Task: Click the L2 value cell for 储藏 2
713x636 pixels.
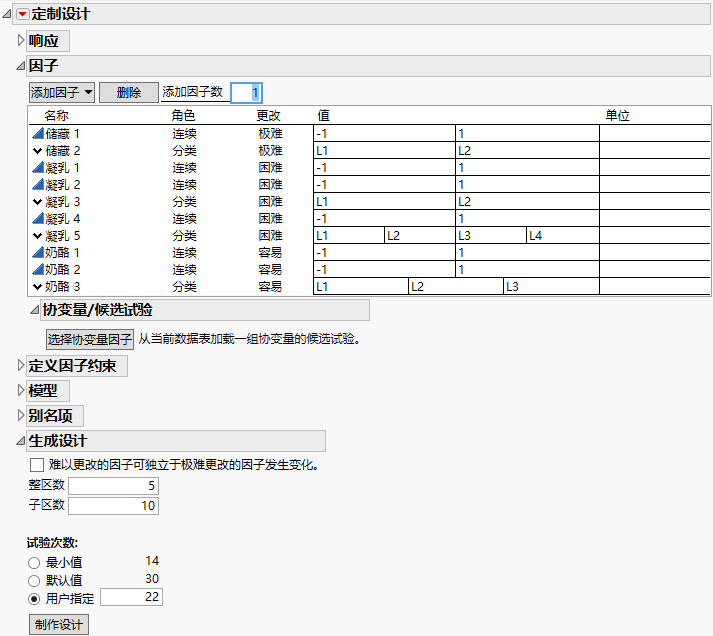Action: [527, 150]
